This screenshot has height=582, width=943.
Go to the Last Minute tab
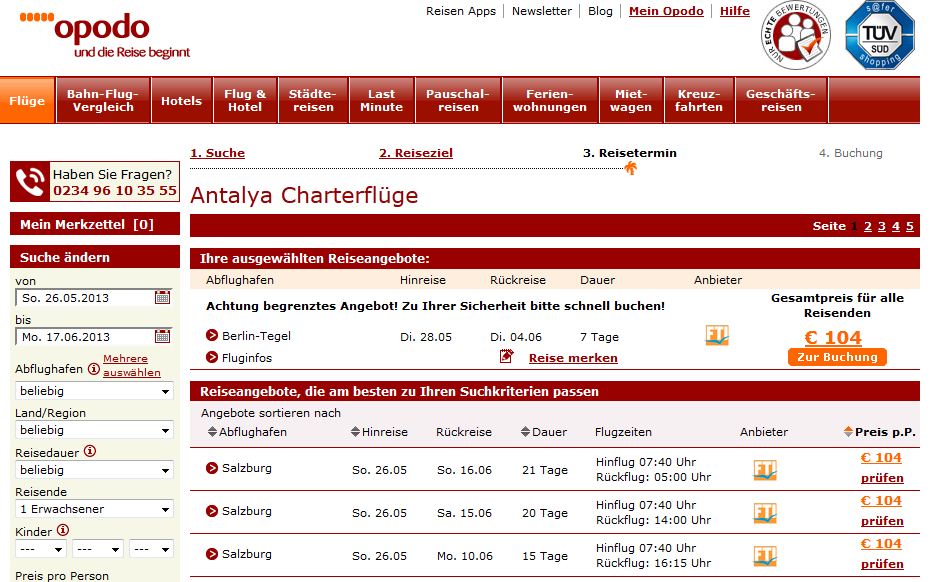coord(381,100)
